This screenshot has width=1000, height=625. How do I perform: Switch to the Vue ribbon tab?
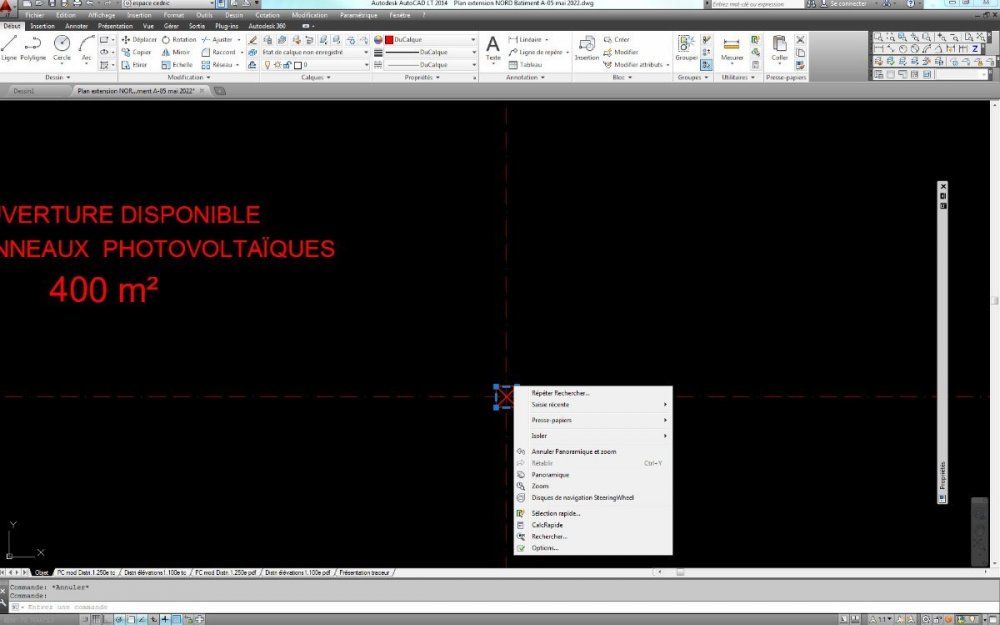coord(148,26)
